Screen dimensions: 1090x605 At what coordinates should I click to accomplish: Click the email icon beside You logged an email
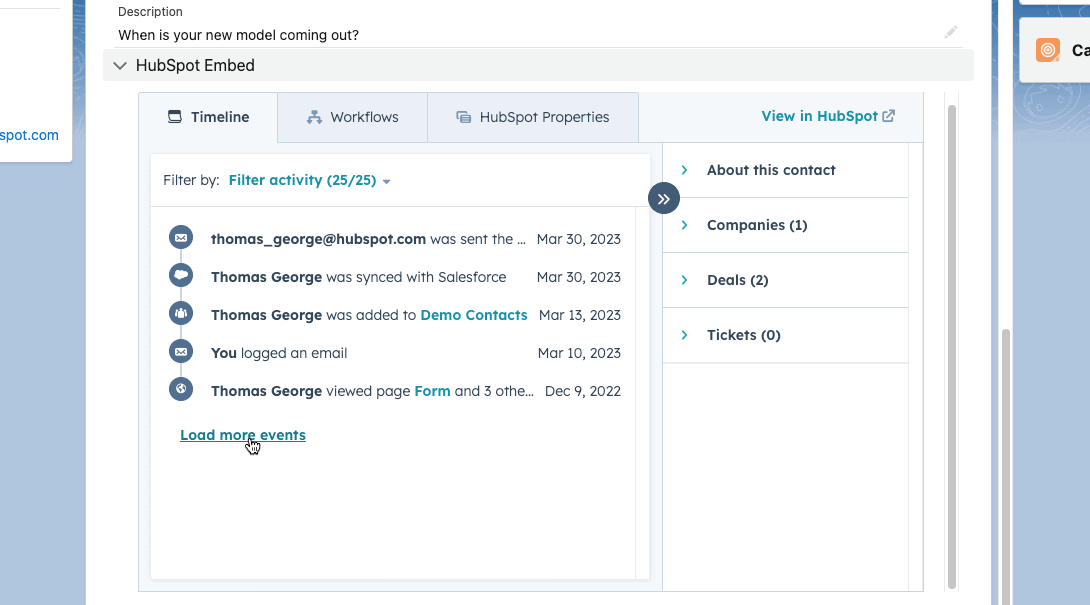click(181, 351)
